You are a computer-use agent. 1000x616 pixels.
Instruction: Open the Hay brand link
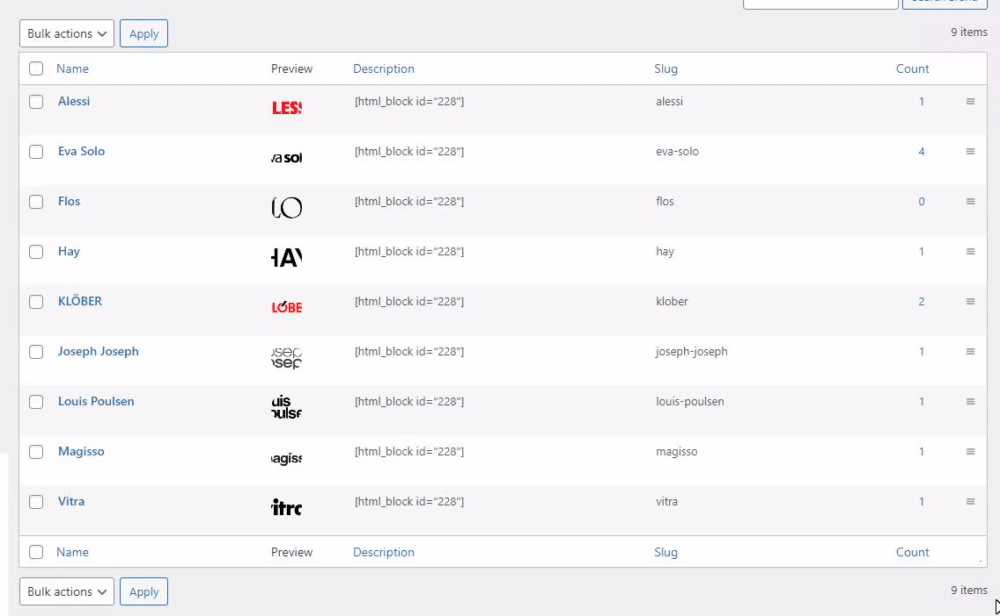[x=69, y=251]
